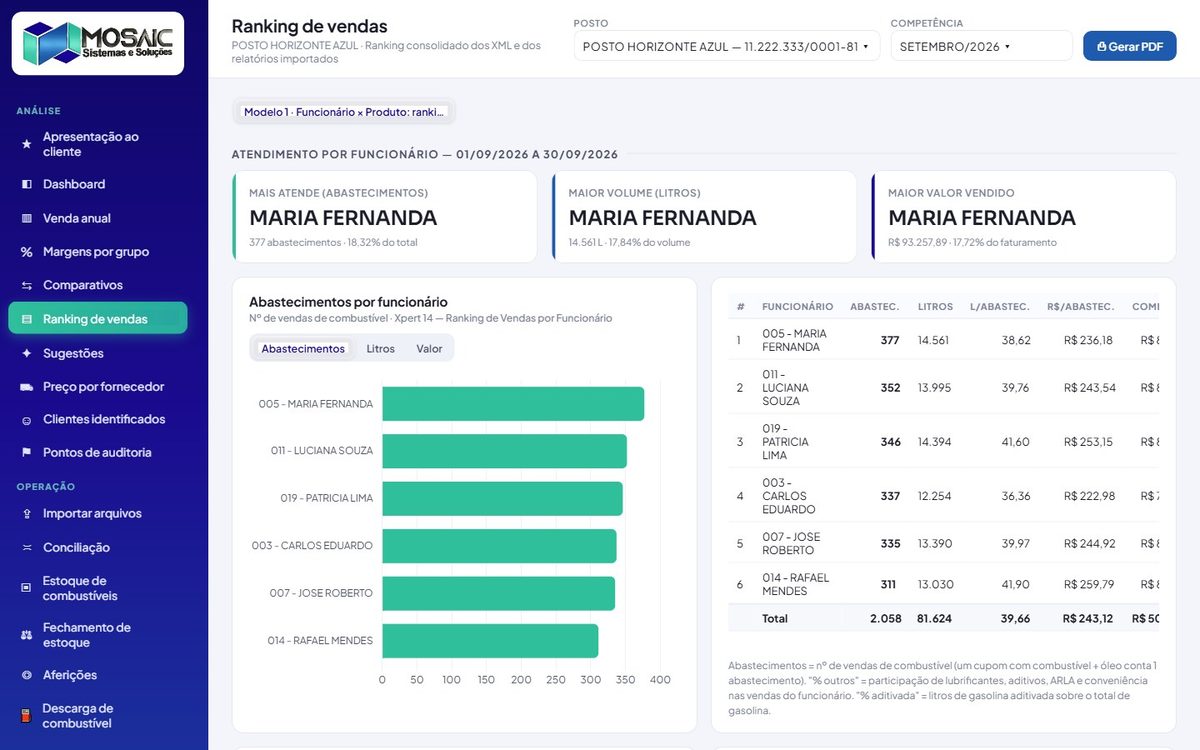Click the Maior volume (litros) card

704,217
